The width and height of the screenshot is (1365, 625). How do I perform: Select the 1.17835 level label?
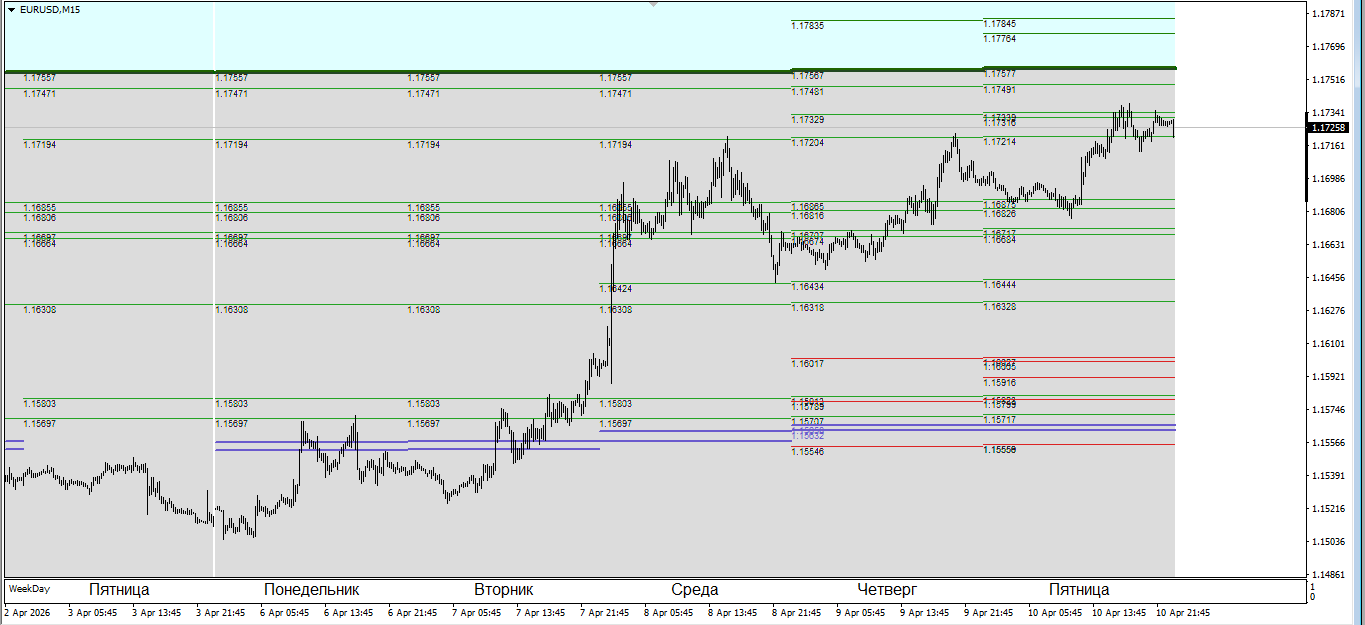click(807, 26)
